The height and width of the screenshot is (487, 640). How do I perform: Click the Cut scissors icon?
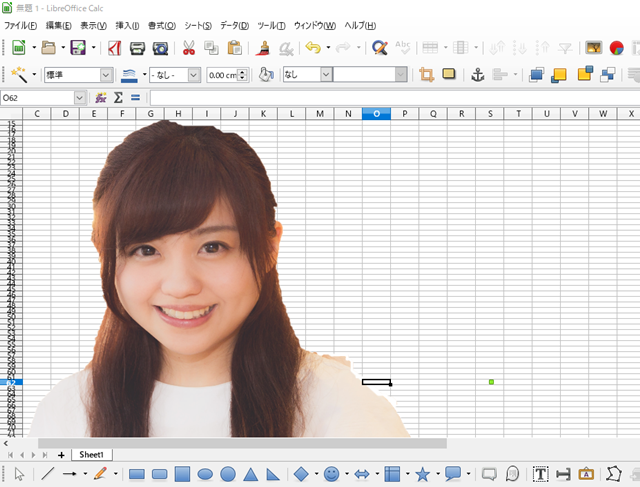tap(189, 48)
